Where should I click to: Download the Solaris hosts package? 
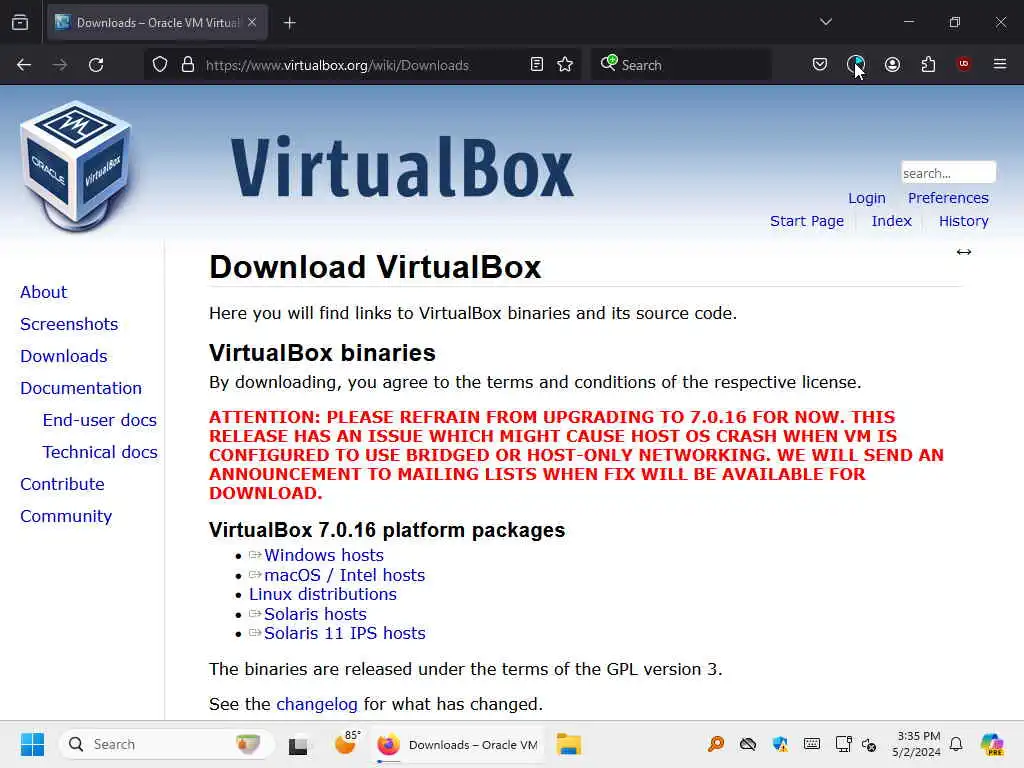tap(315, 614)
